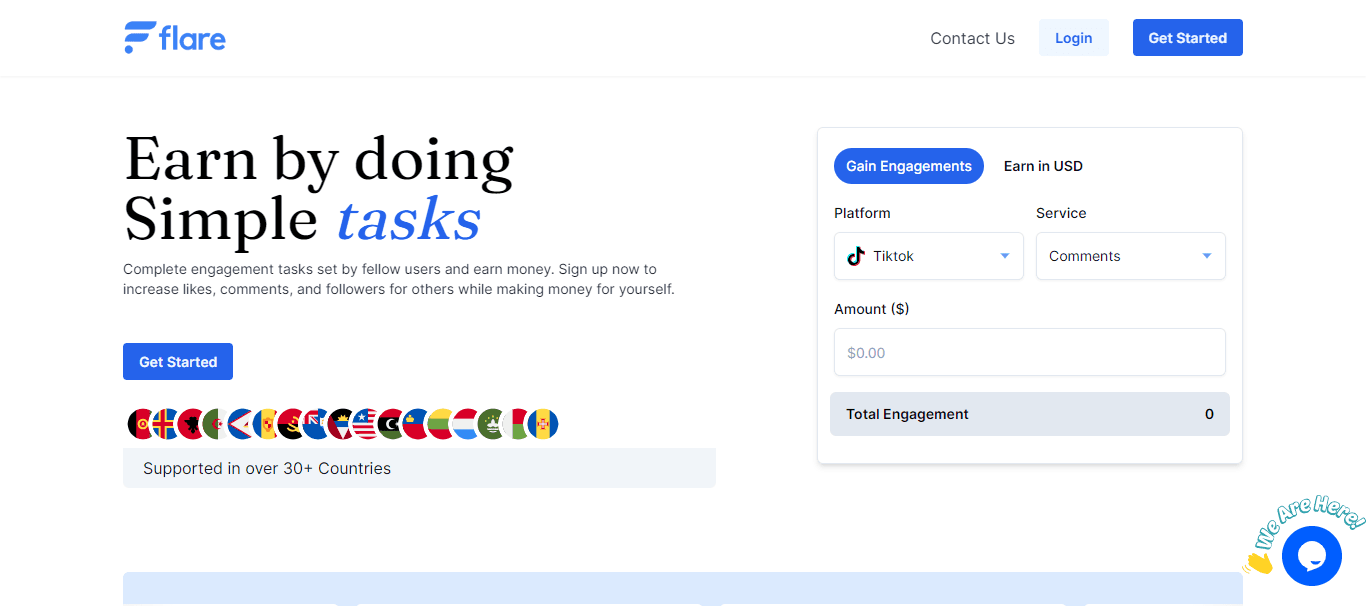The image size is (1366, 606).
Task: Click the Madeira flag at the row's end
Action: click(x=543, y=424)
